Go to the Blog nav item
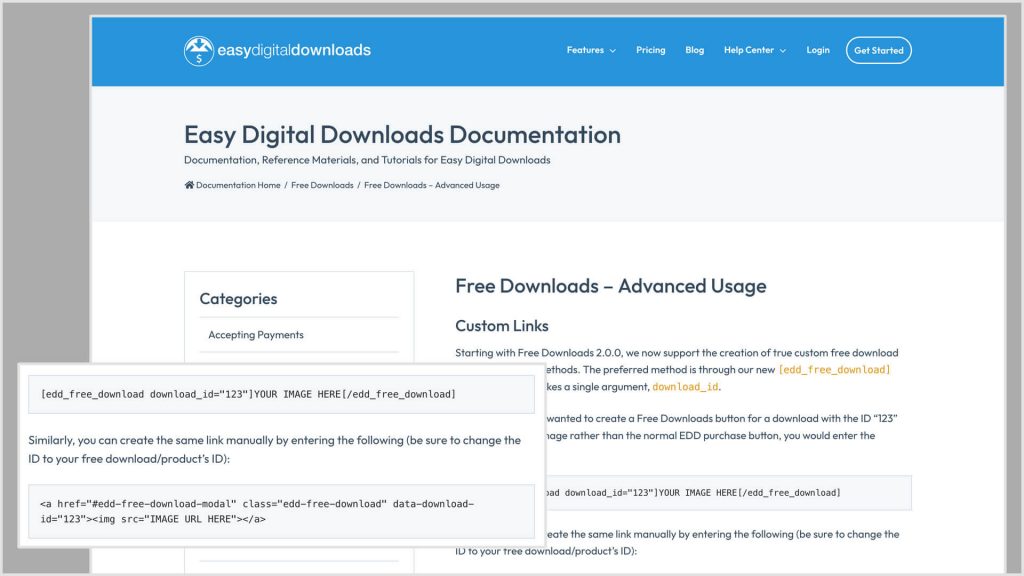 coord(694,50)
